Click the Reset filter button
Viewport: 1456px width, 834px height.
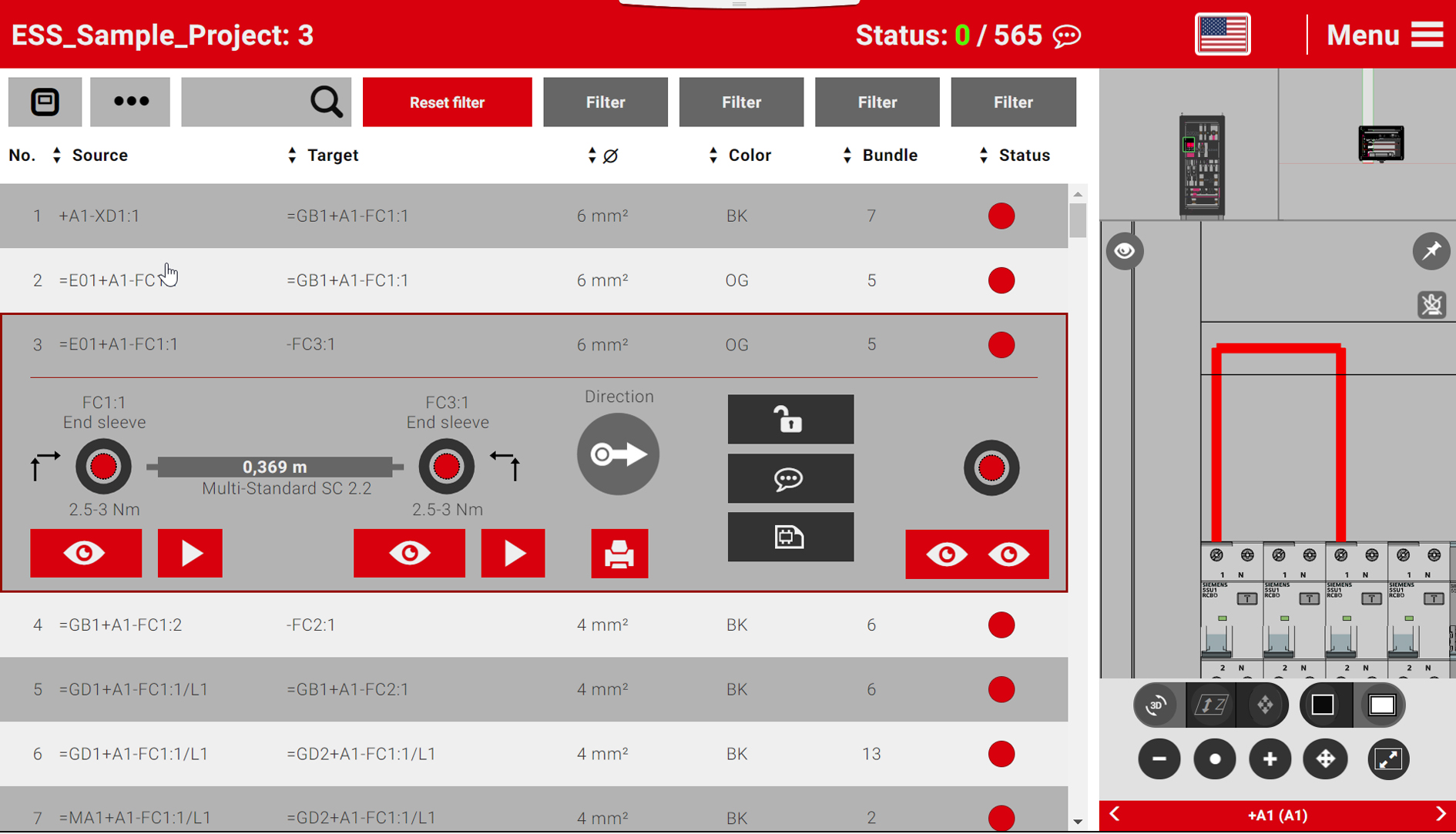tap(447, 102)
